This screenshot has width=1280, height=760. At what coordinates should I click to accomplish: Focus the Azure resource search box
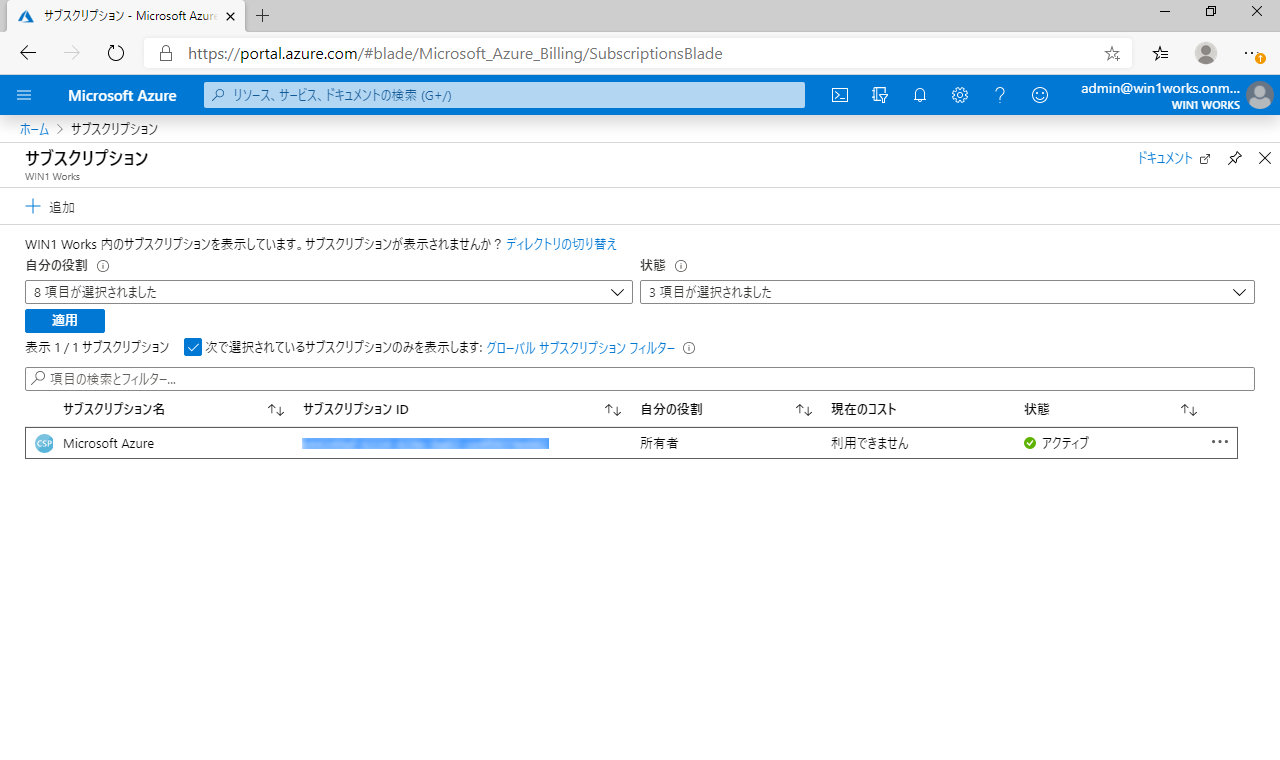(505, 95)
